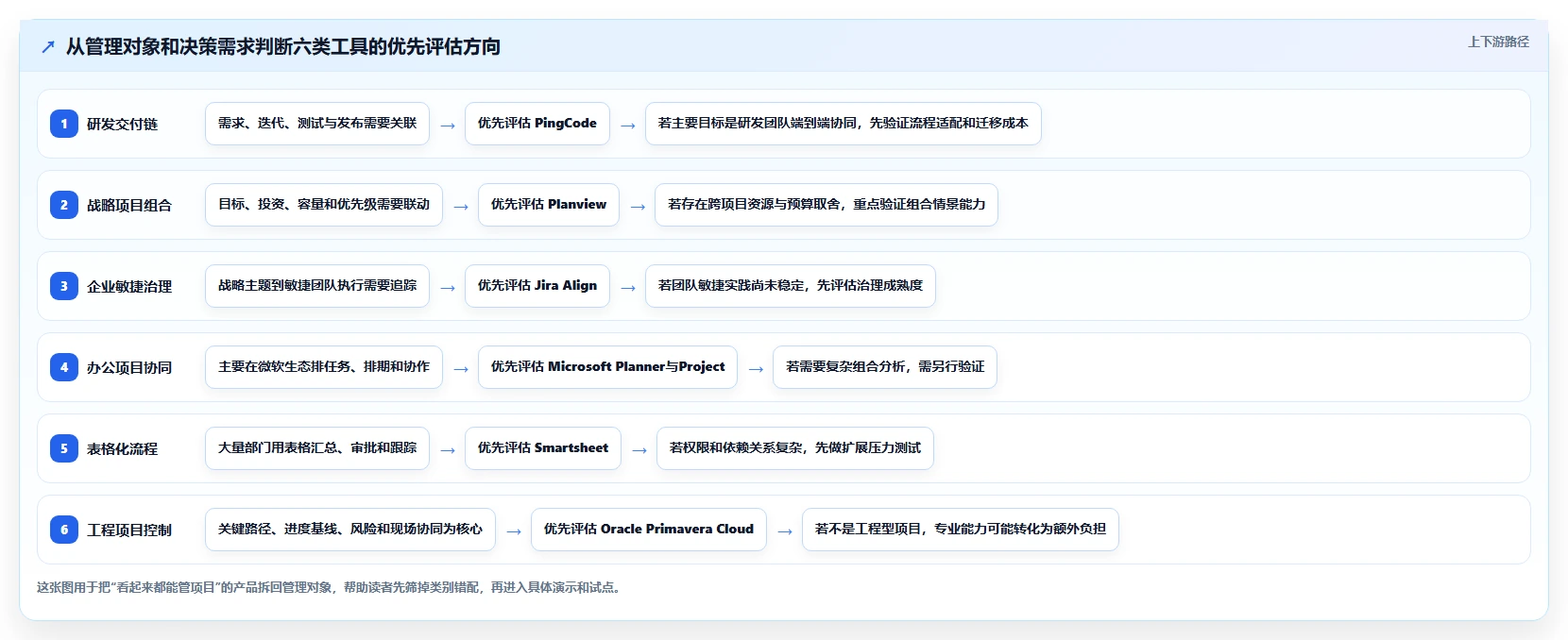The height and width of the screenshot is (640, 1568).
Task: Click the arrow before 优先评估 PingCode
Action: pos(448,126)
